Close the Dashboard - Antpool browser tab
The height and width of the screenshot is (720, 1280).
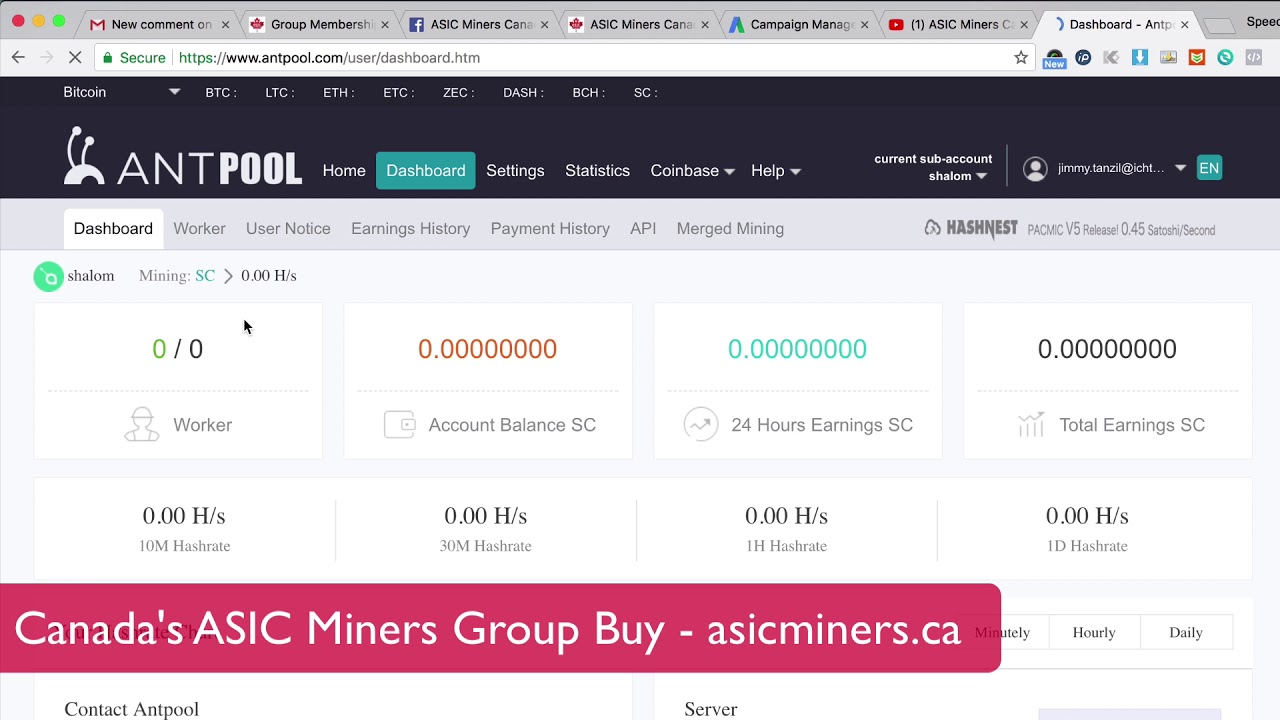pos(1185,24)
